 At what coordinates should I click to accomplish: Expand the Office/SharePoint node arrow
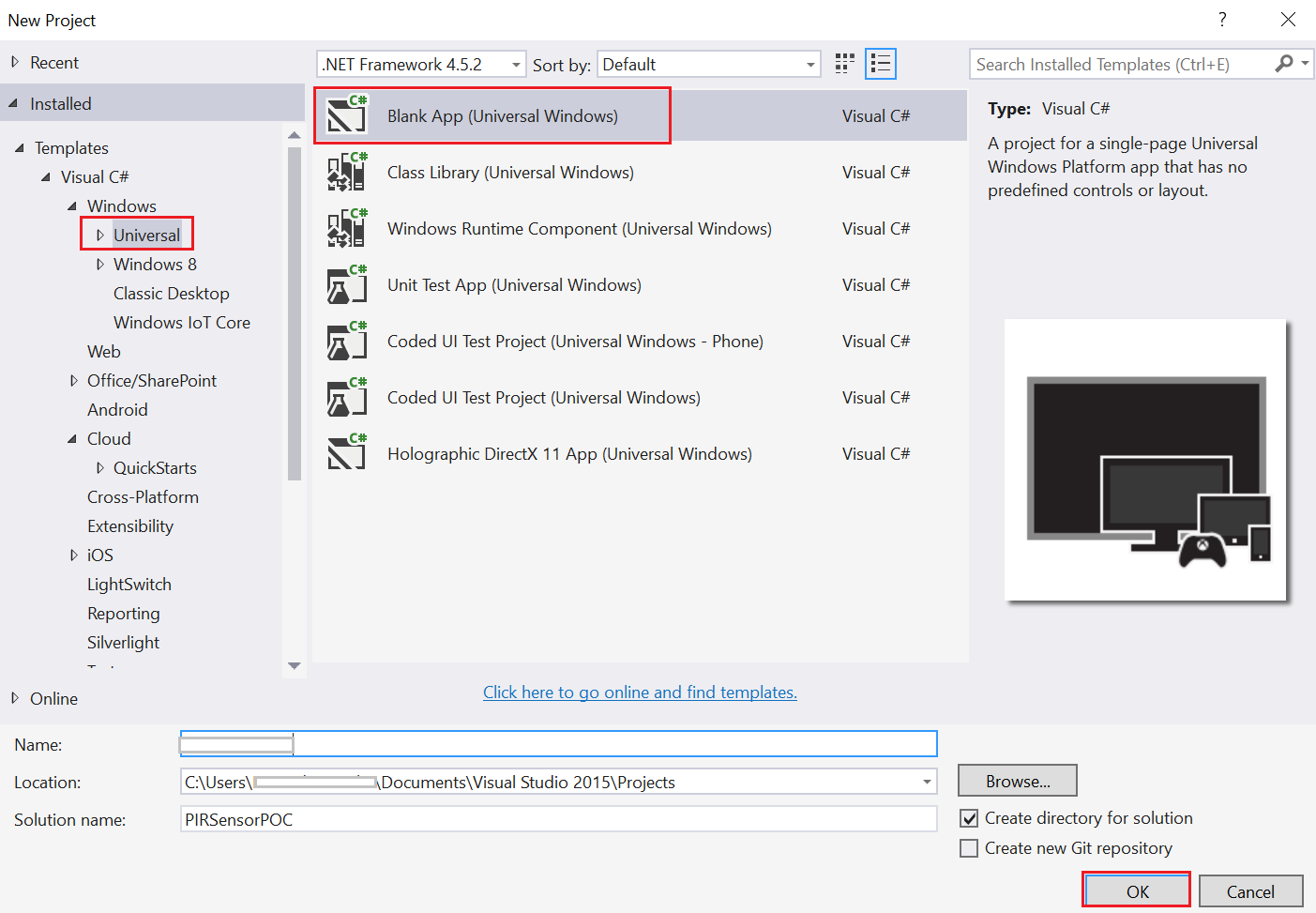pos(74,380)
